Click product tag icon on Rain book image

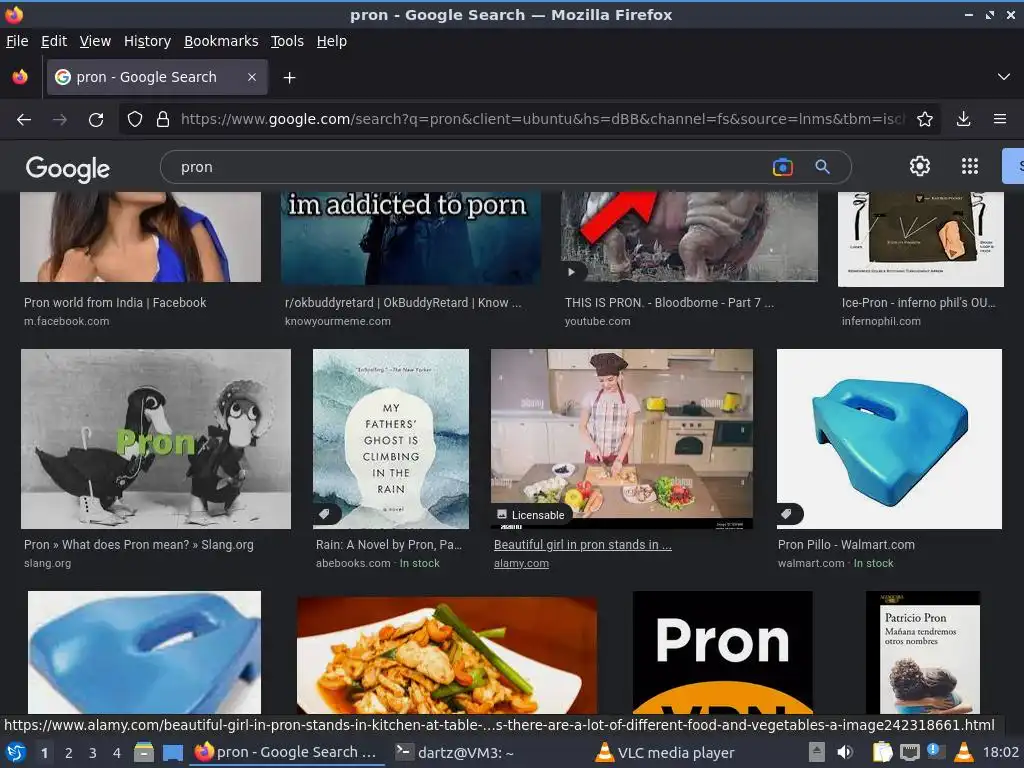coord(324,514)
